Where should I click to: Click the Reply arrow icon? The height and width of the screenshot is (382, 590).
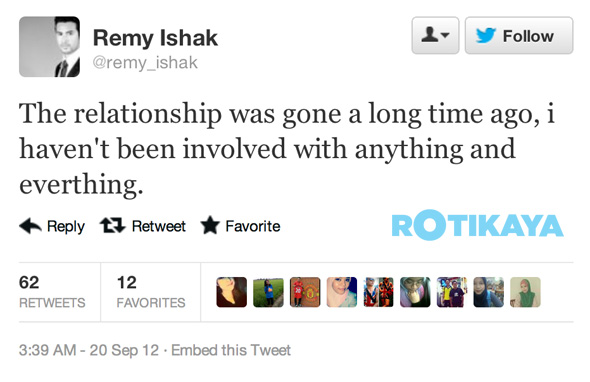click(x=30, y=226)
